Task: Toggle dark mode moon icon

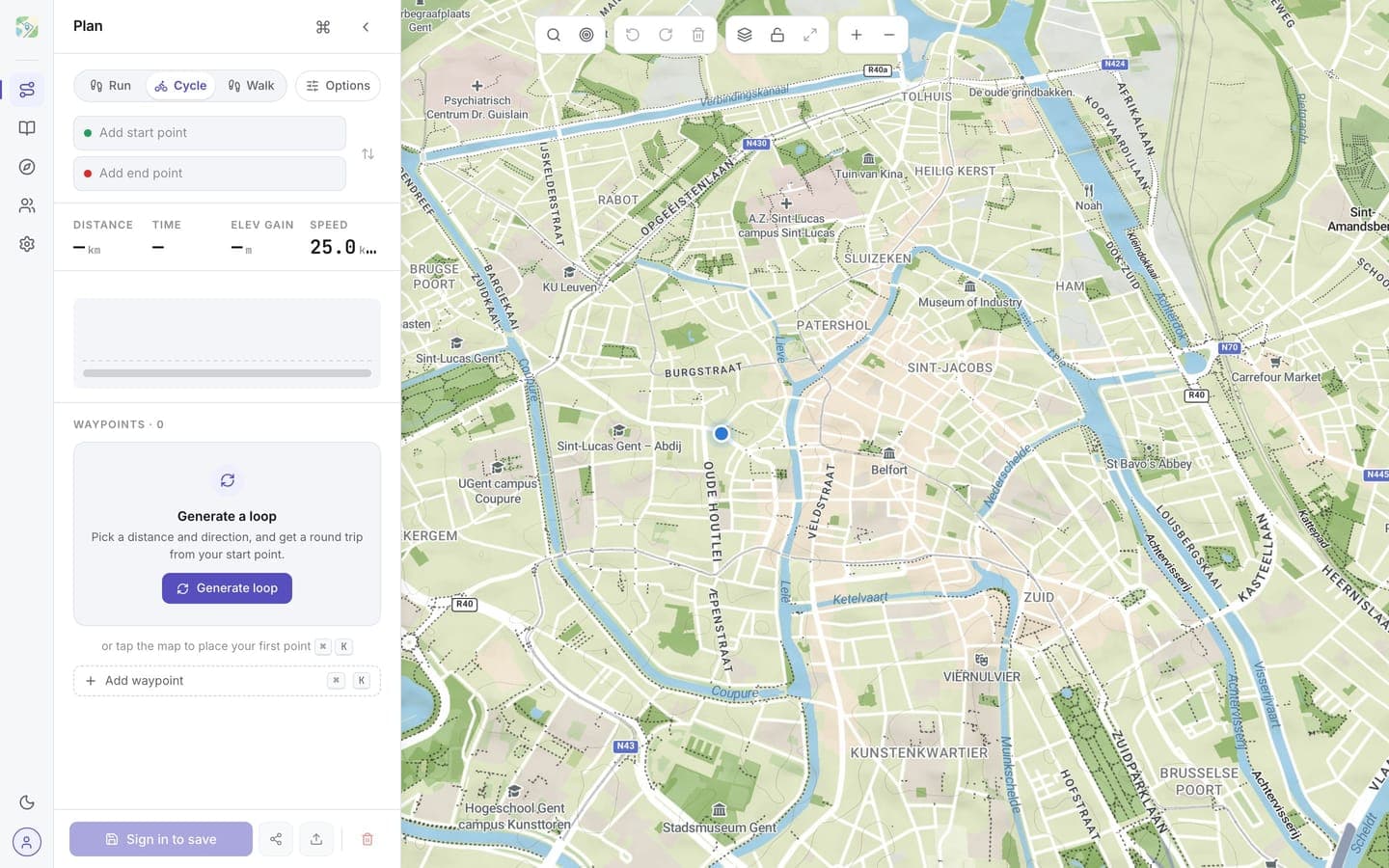Action: point(27,802)
